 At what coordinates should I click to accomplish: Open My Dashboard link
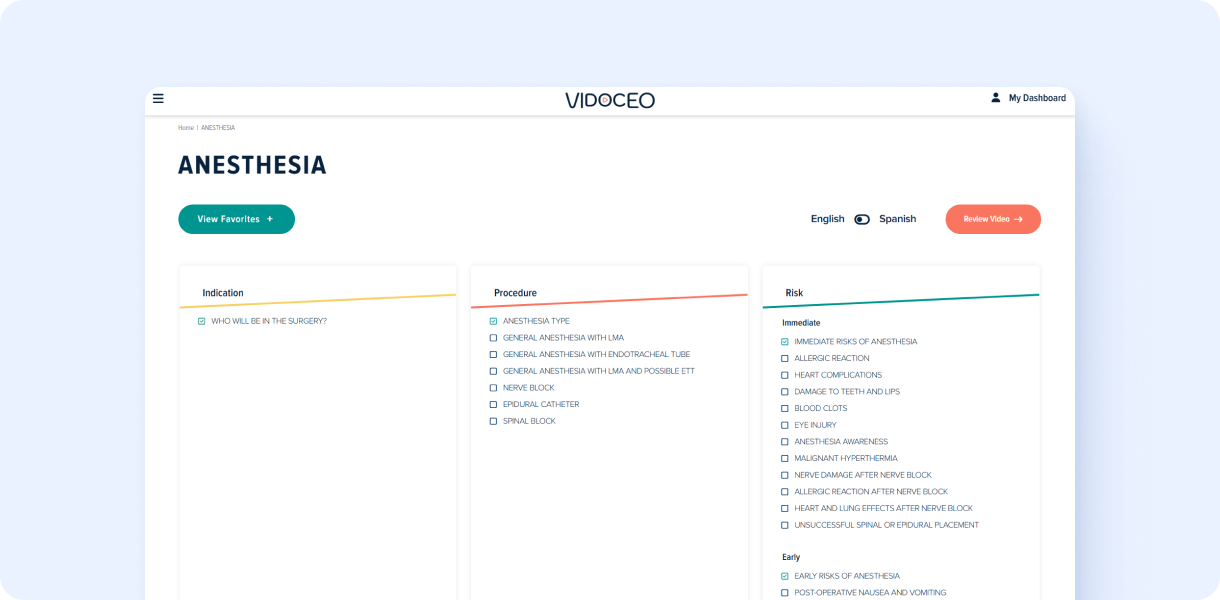click(1037, 98)
